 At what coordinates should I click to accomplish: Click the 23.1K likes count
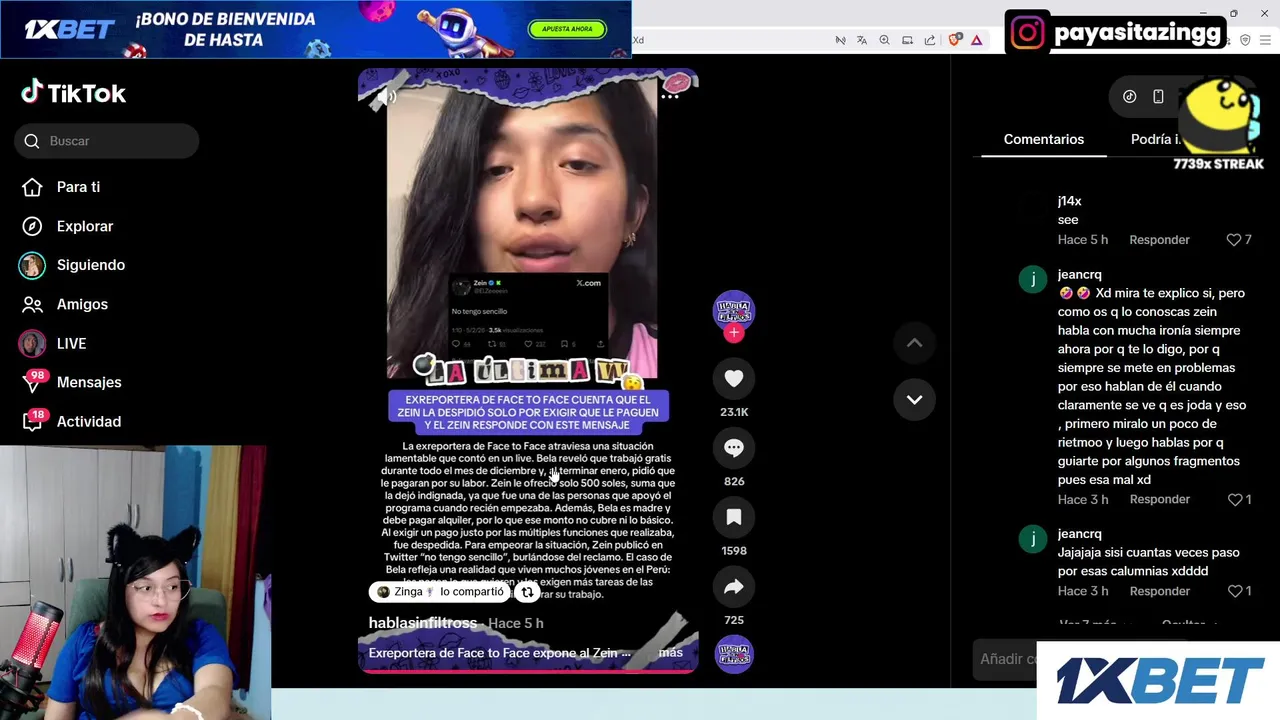[x=734, y=412]
